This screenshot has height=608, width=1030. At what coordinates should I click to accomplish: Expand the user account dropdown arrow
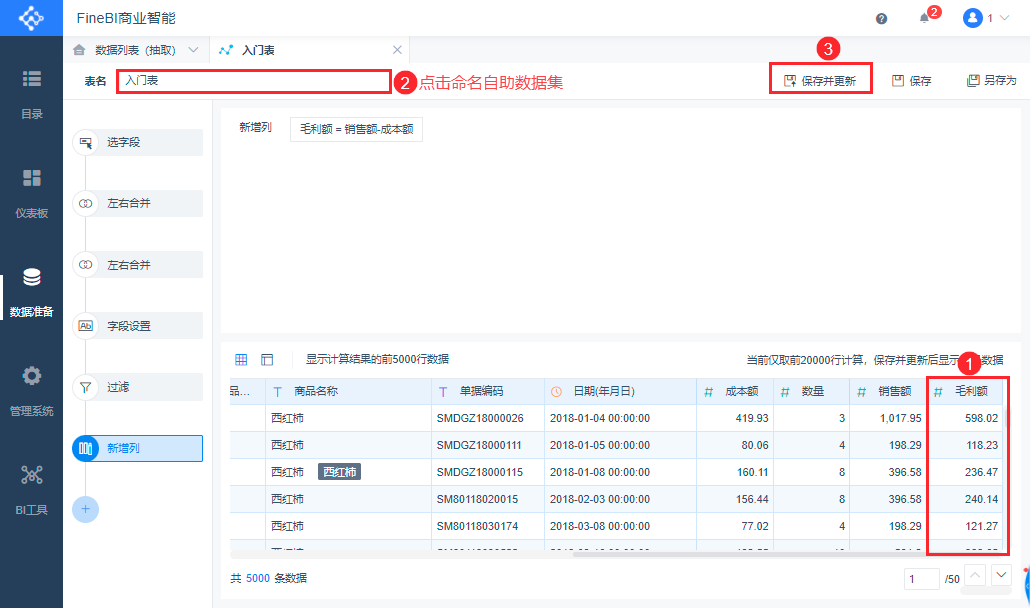(x=1004, y=18)
